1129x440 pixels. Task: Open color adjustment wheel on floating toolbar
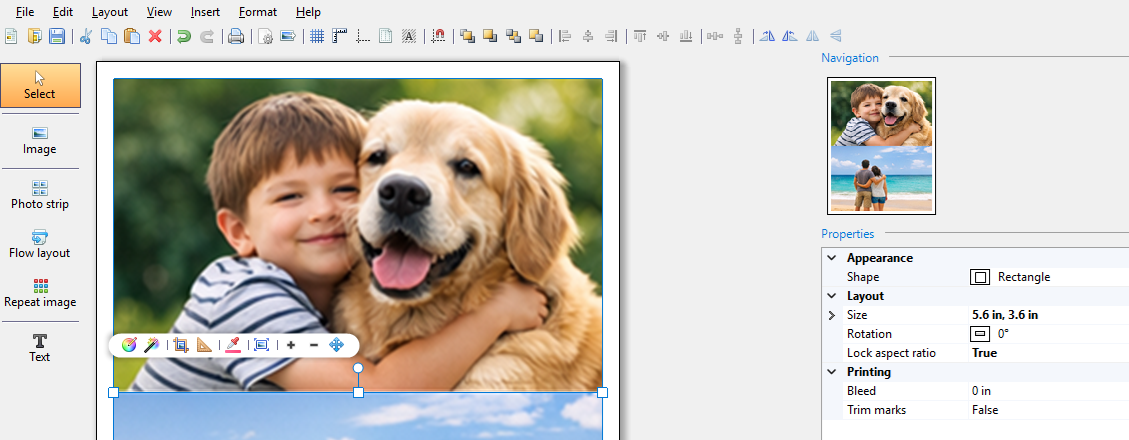click(x=129, y=345)
